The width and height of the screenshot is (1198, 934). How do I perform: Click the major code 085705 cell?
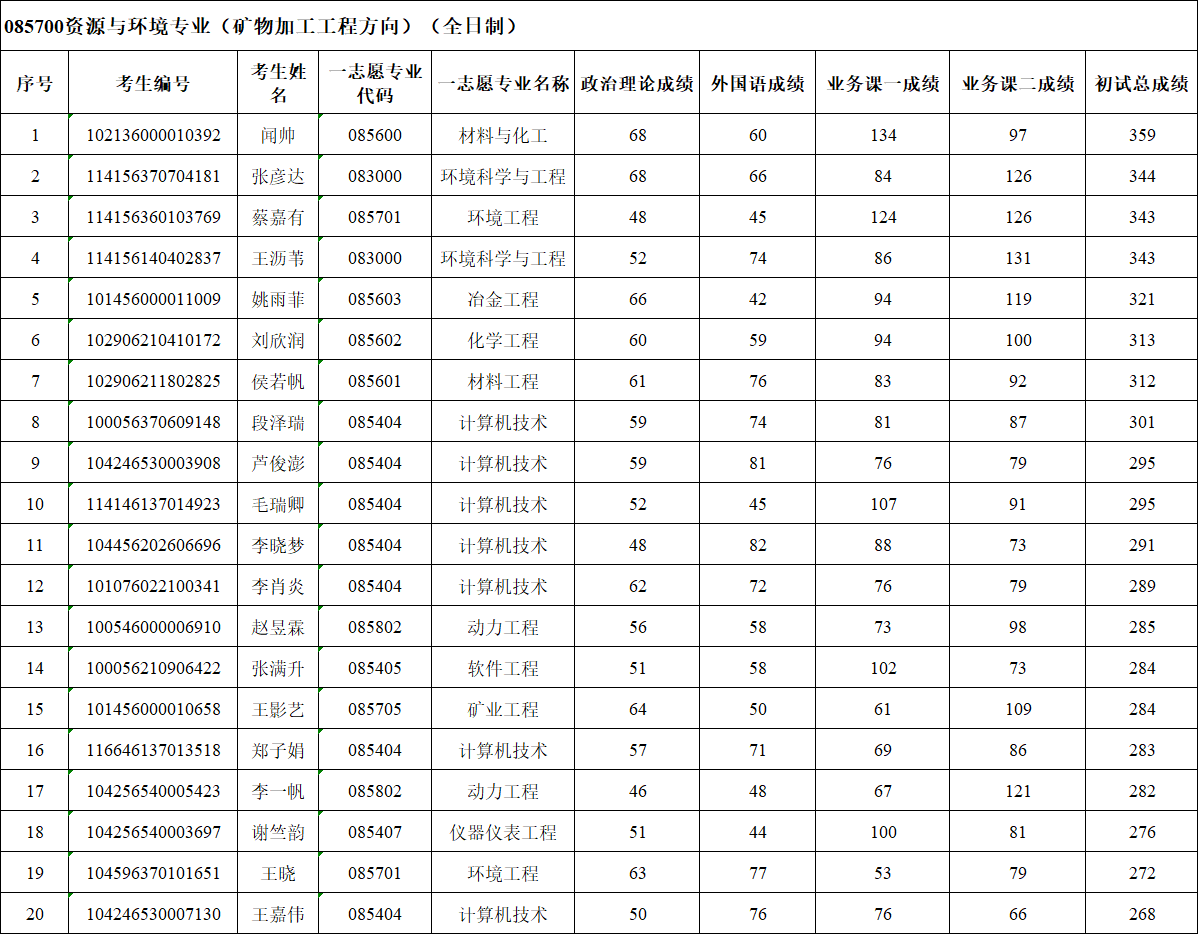375,709
